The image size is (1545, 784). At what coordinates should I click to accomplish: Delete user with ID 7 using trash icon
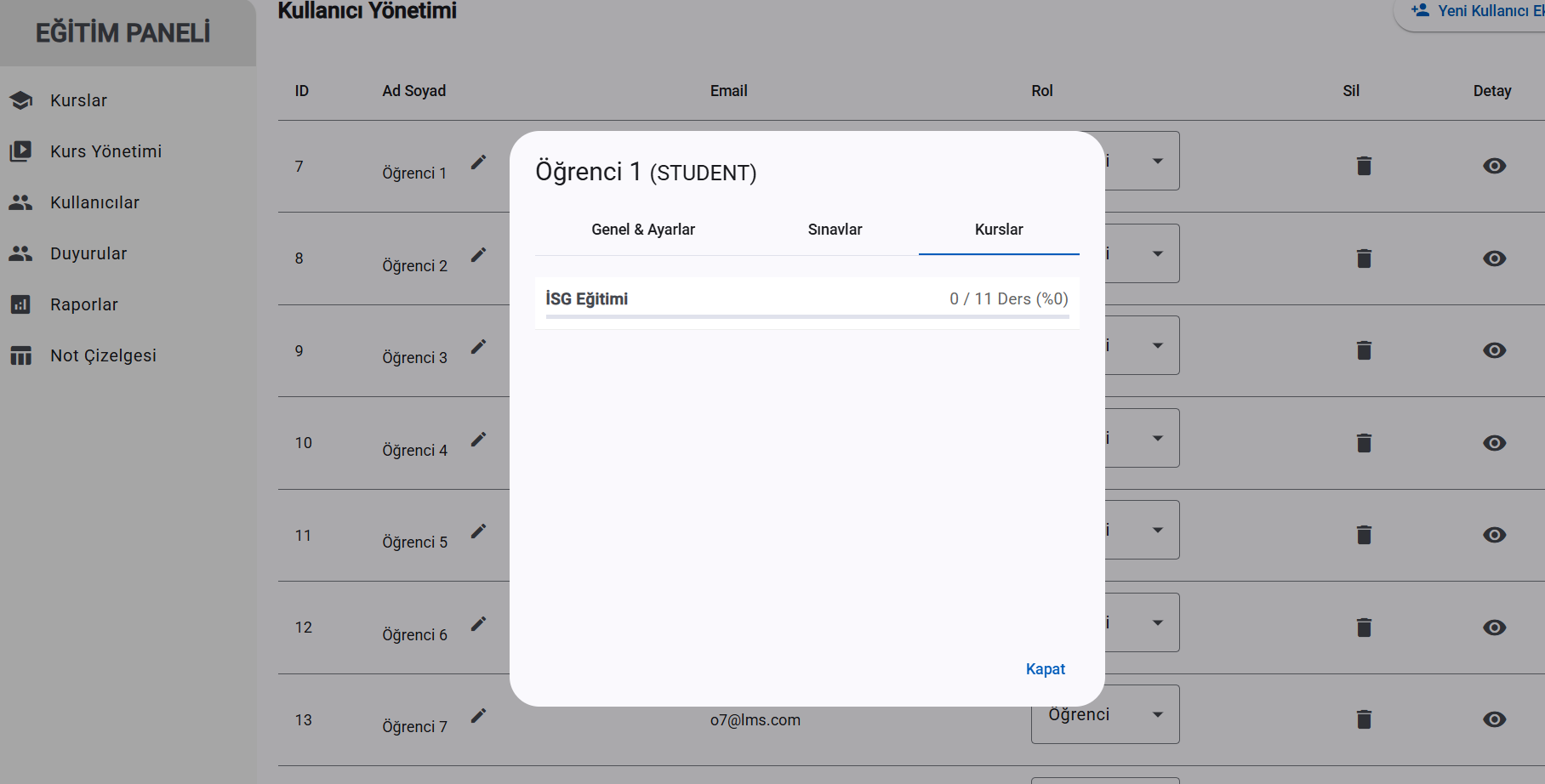1364,166
